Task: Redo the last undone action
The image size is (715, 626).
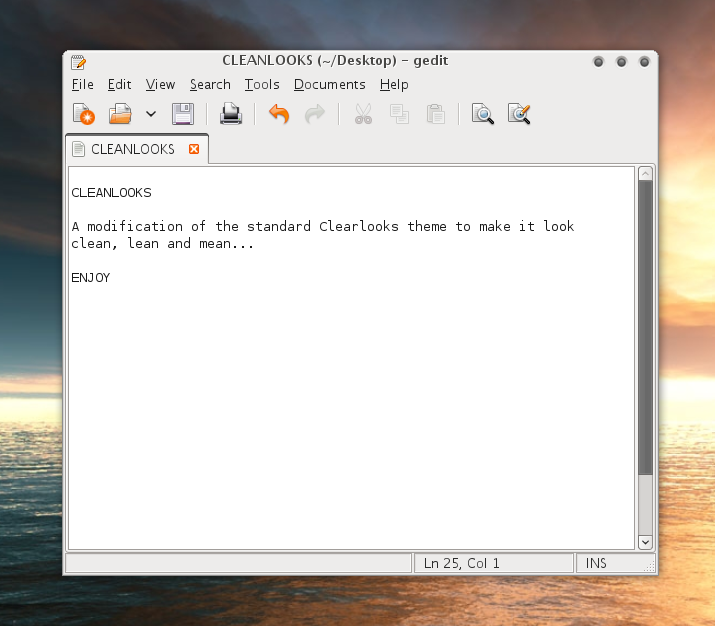Action: point(315,114)
